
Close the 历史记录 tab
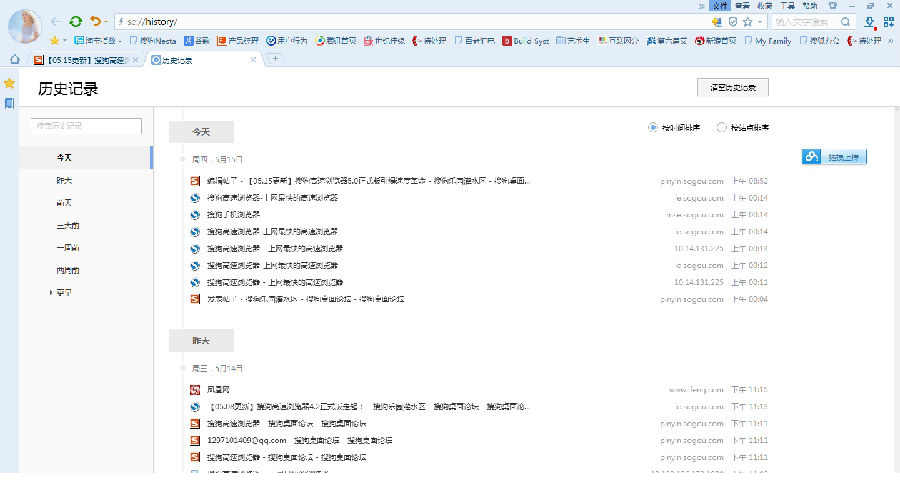tap(253, 60)
